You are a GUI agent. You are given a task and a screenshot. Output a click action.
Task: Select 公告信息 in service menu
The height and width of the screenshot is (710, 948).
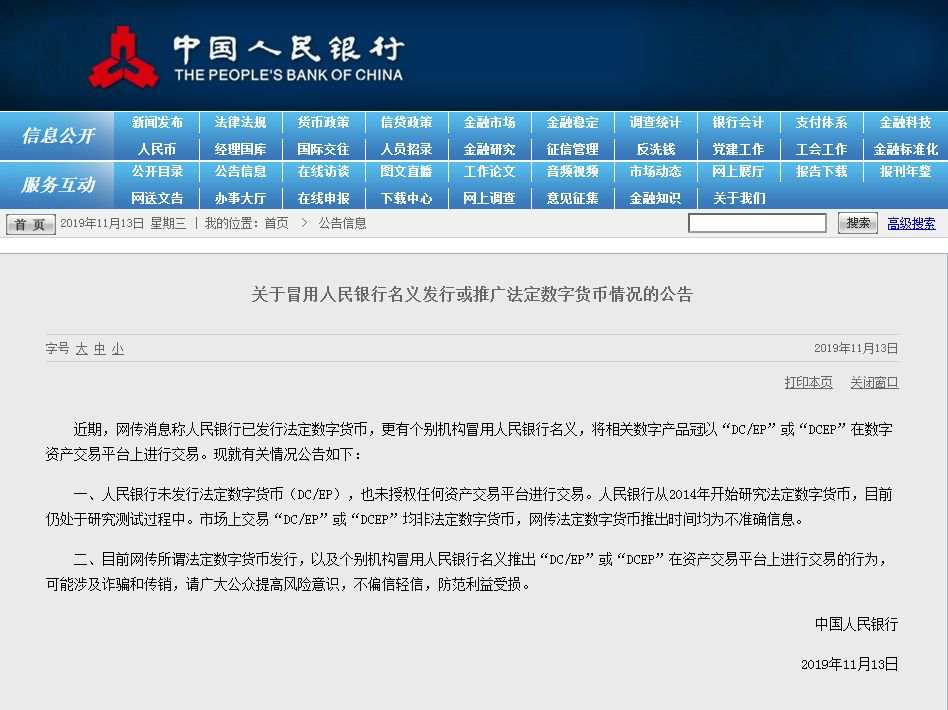(x=240, y=171)
